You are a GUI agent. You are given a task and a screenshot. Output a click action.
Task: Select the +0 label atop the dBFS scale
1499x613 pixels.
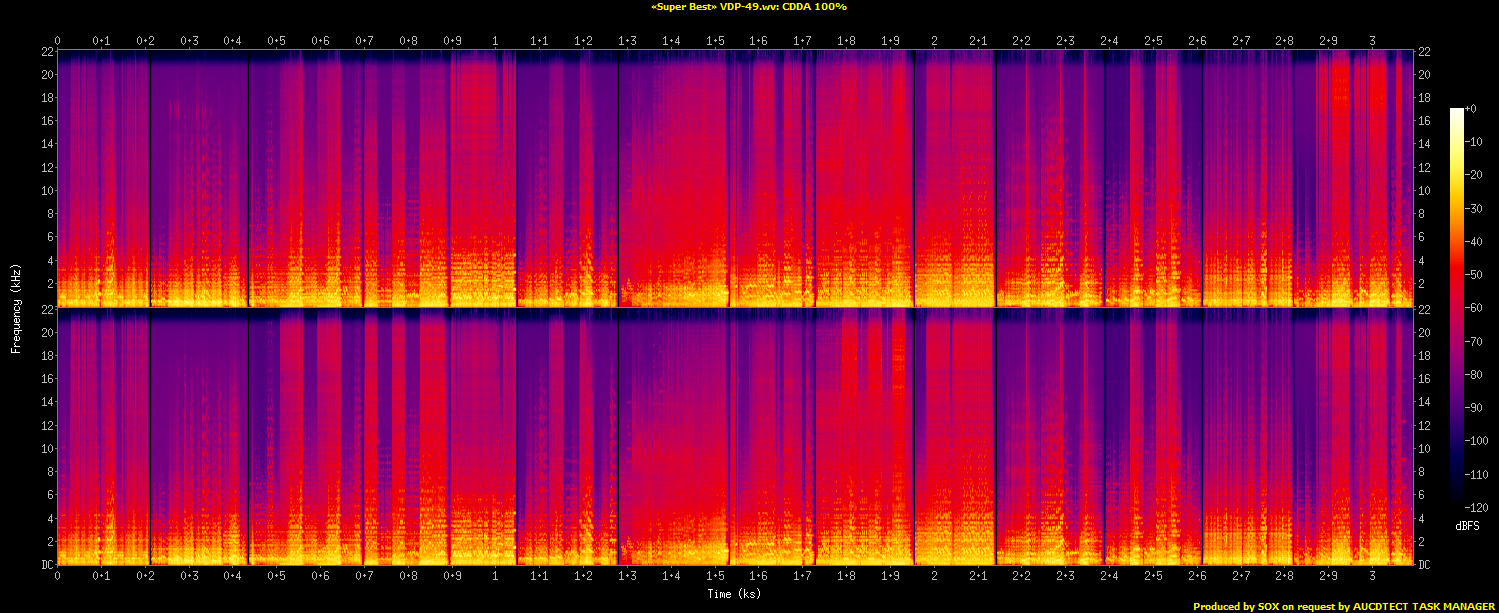1470,108
